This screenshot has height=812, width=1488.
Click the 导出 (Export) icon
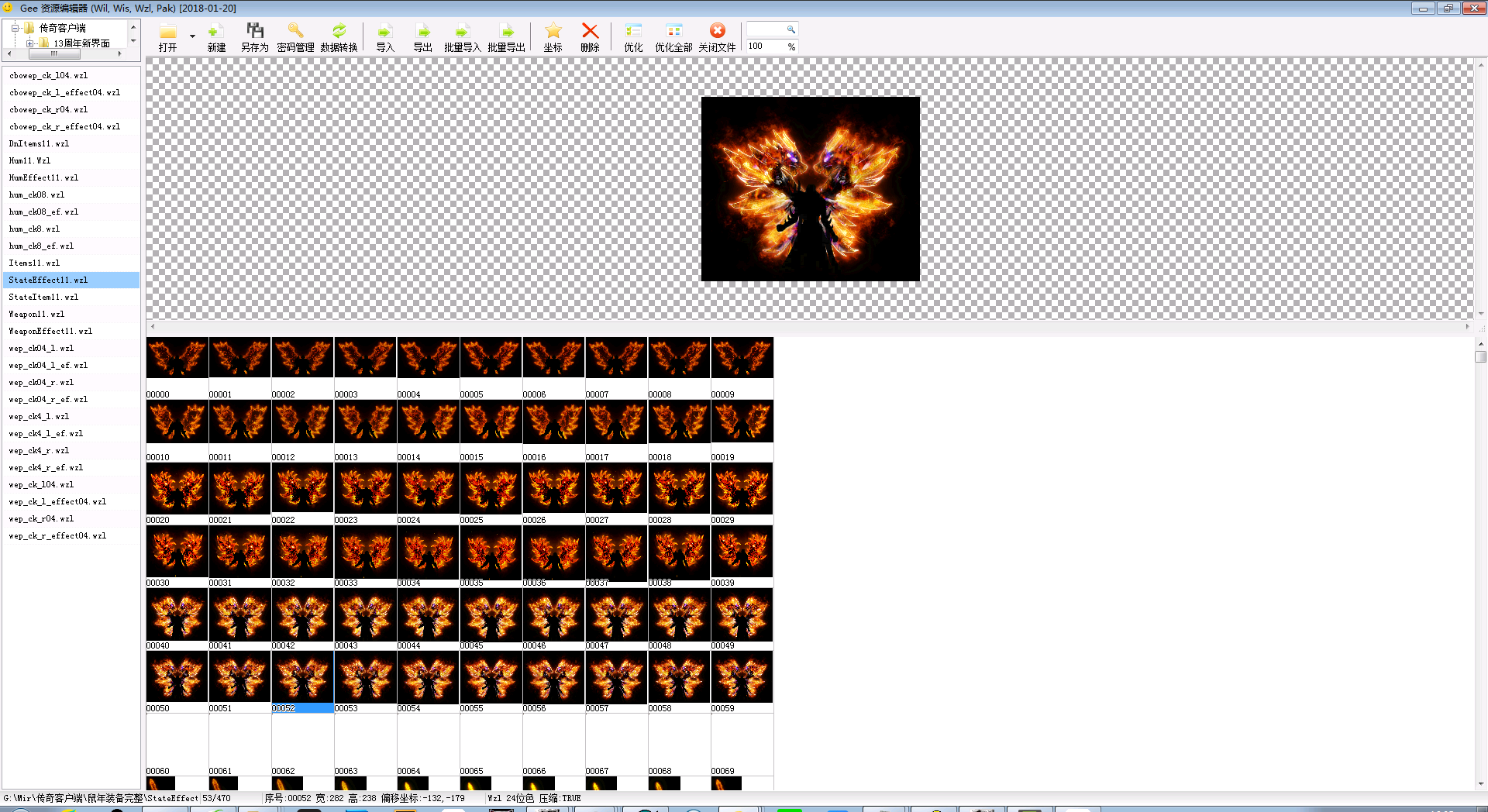pyautogui.click(x=422, y=31)
